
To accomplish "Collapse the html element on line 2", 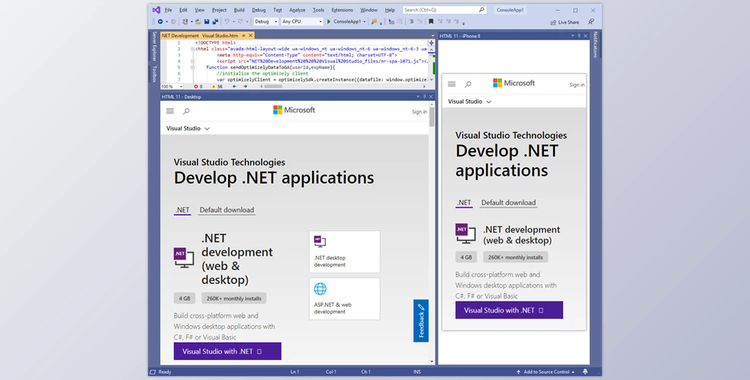I will [x=192, y=49].
